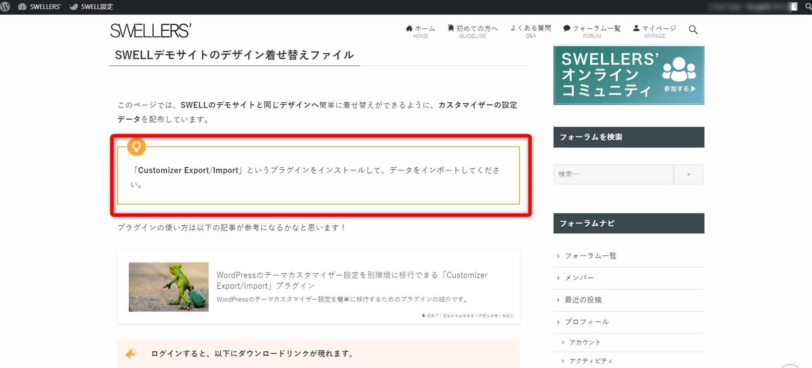Click the speech bubble icon beside フォーラム一覧

point(567,28)
